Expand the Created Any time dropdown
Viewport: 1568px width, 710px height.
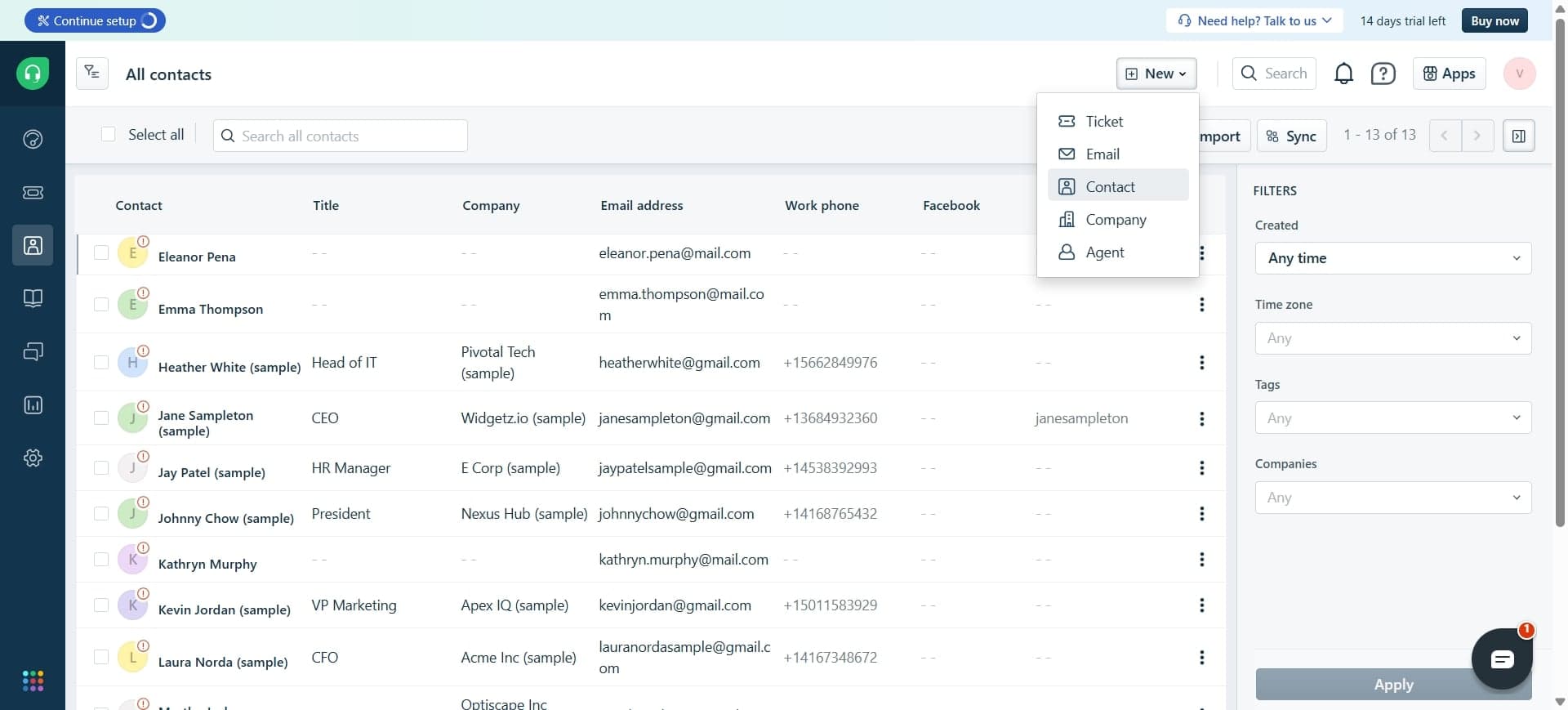[1392, 258]
